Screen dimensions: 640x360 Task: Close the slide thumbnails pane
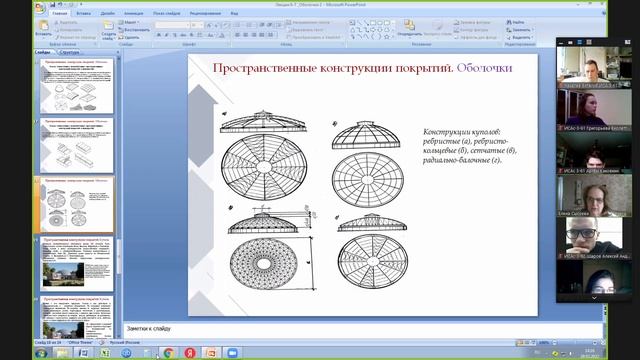coord(118,52)
